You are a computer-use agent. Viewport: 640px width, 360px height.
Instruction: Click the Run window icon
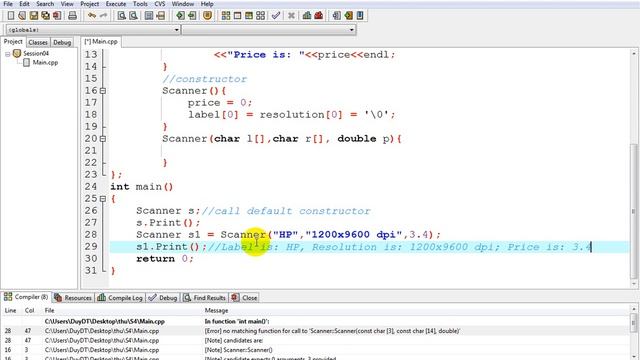click(237, 16)
